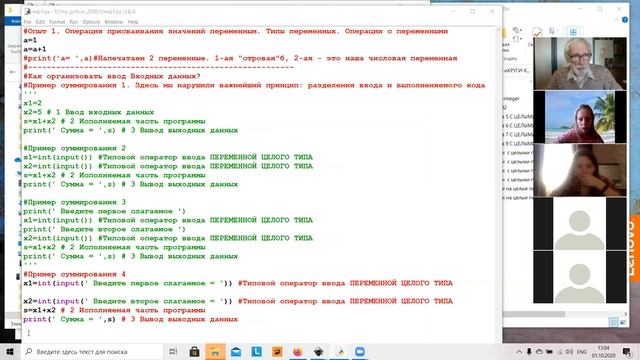
Task: Open Firefox from the taskbar
Action: click(298, 351)
